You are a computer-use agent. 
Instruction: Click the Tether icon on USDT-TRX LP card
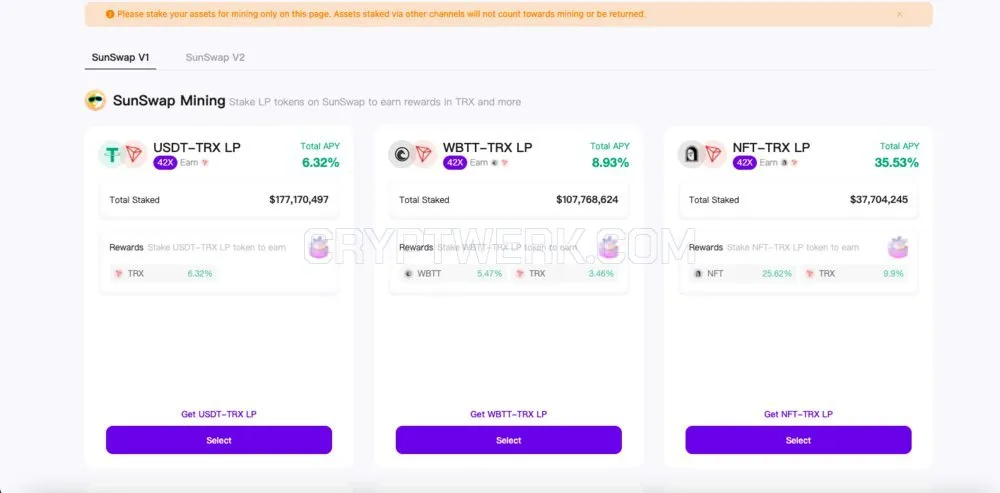coord(112,154)
